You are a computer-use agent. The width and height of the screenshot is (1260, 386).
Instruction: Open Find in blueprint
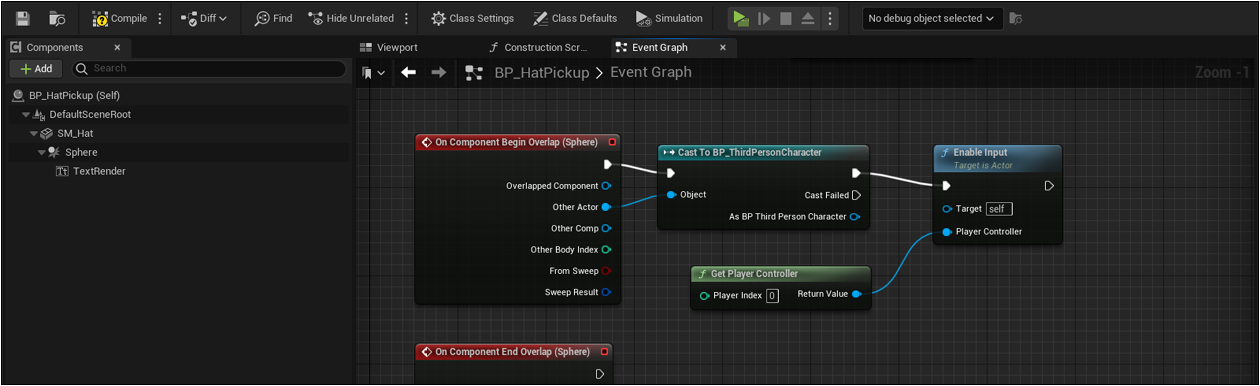coord(273,18)
